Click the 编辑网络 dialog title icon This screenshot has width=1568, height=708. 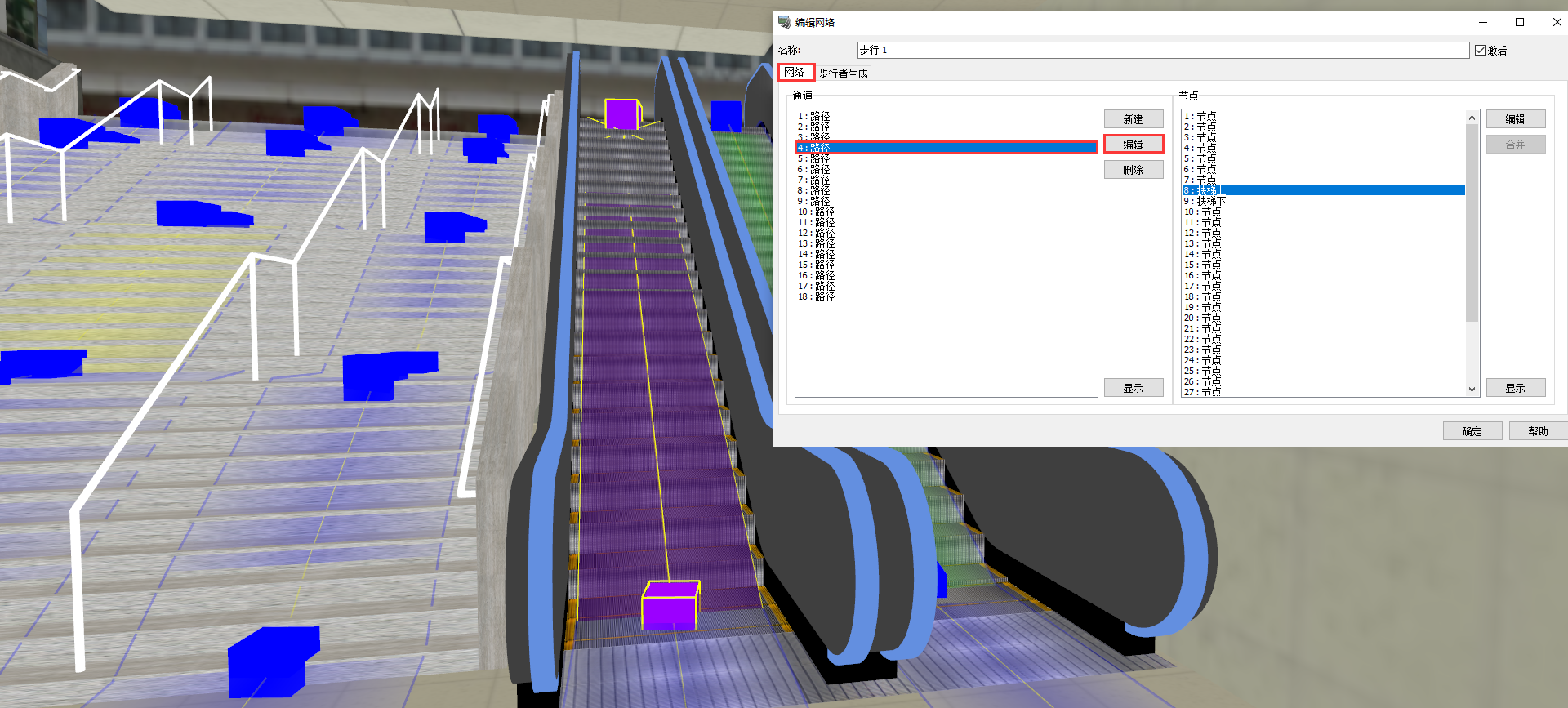(785, 22)
